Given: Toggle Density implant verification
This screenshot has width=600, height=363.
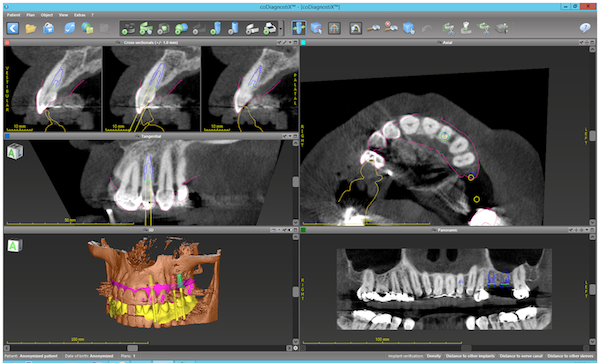Looking at the screenshot, I should (434, 356).
